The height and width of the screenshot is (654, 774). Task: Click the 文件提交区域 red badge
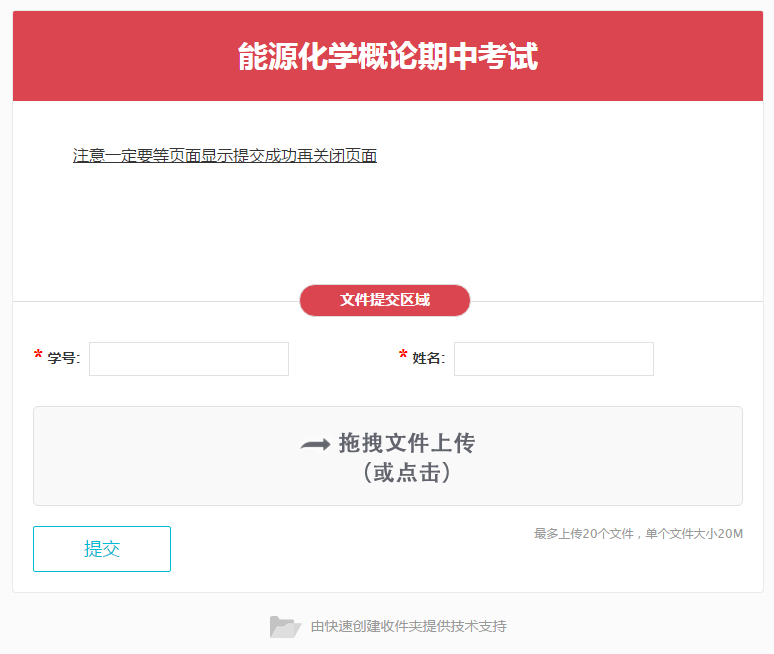pyautogui.click(x=385, y=300)
